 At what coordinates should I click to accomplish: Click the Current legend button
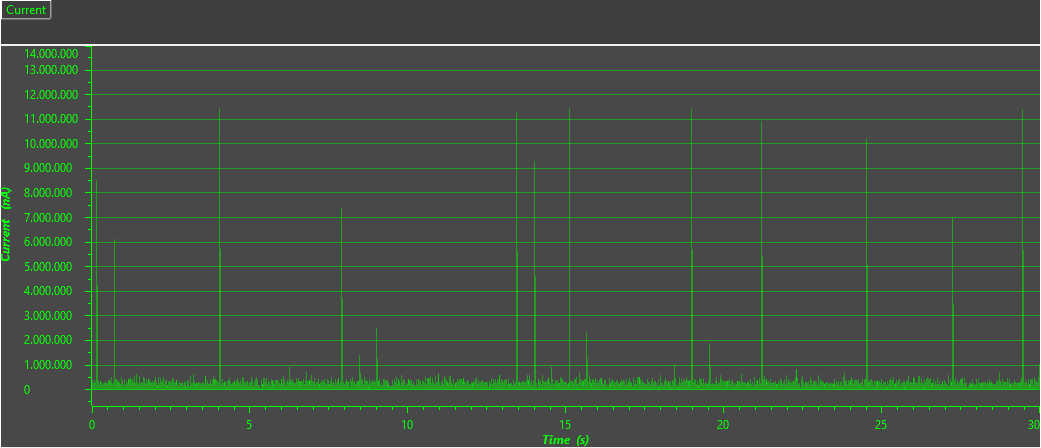[x=25, y=10]
